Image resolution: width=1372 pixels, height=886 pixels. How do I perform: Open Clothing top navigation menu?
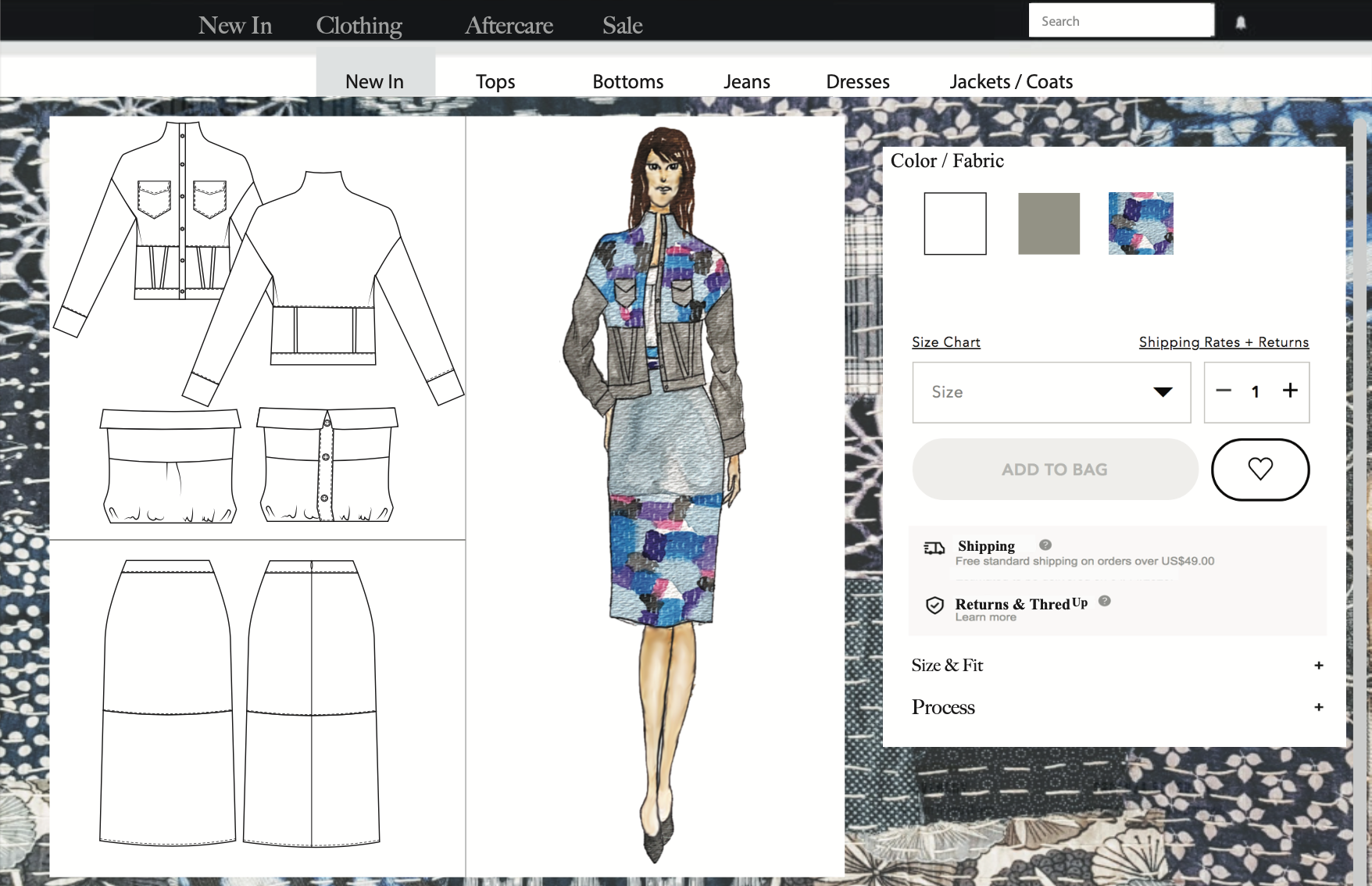coord(359,25)
